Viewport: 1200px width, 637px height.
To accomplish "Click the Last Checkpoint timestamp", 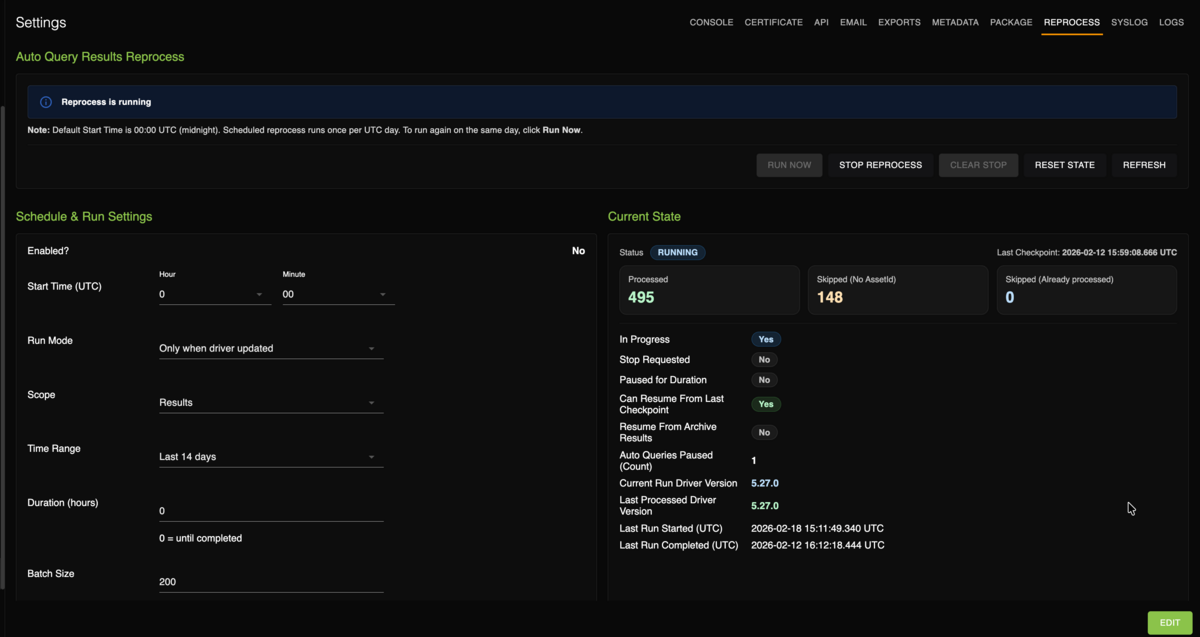I will point(1119,252).
